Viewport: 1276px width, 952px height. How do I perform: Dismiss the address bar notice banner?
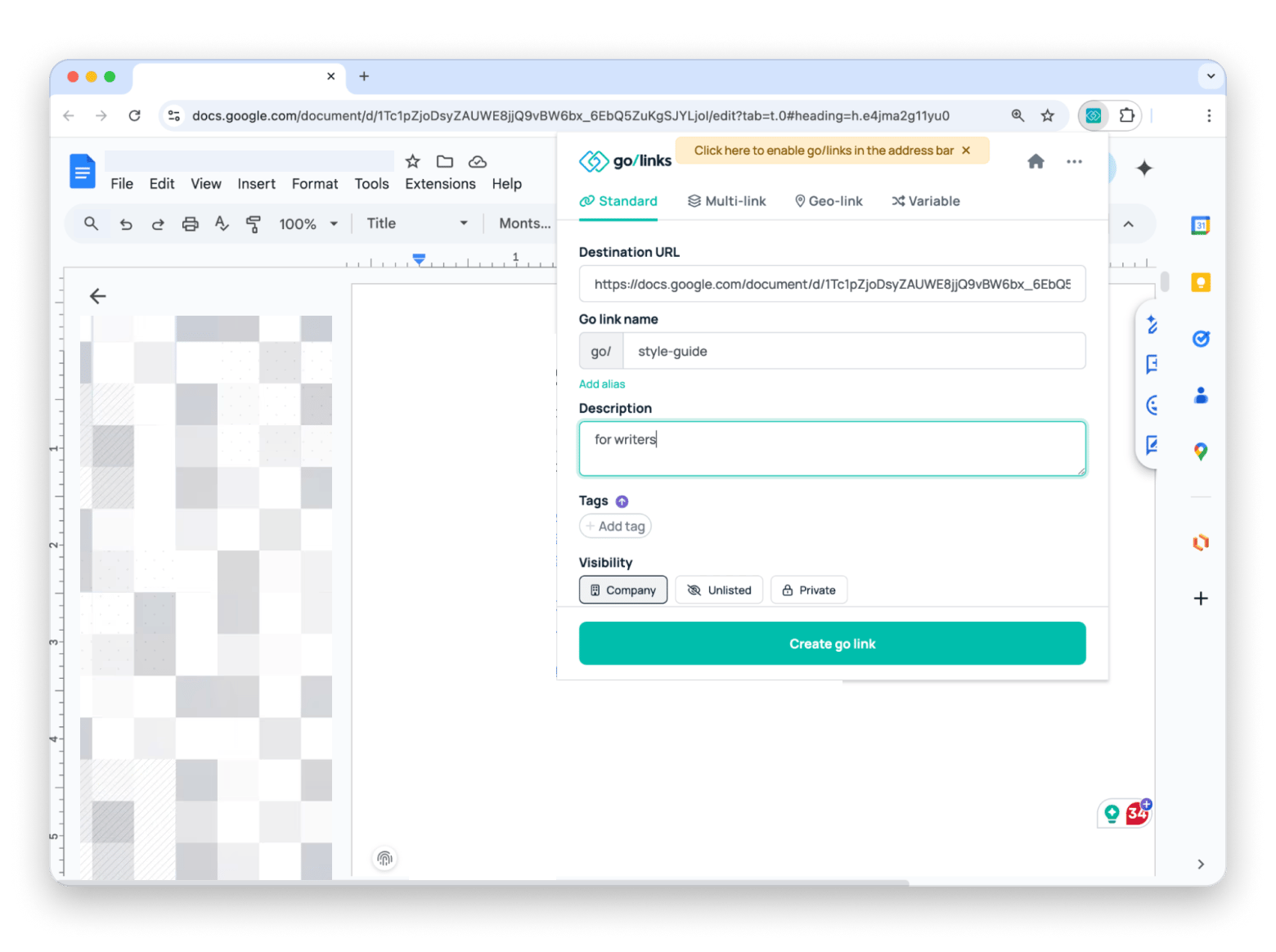[966, 150]
